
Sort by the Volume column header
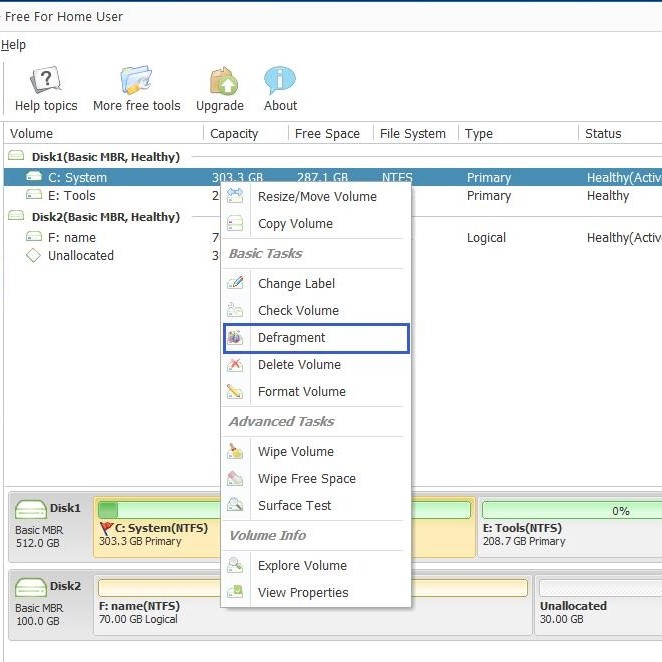coord(103,133)
